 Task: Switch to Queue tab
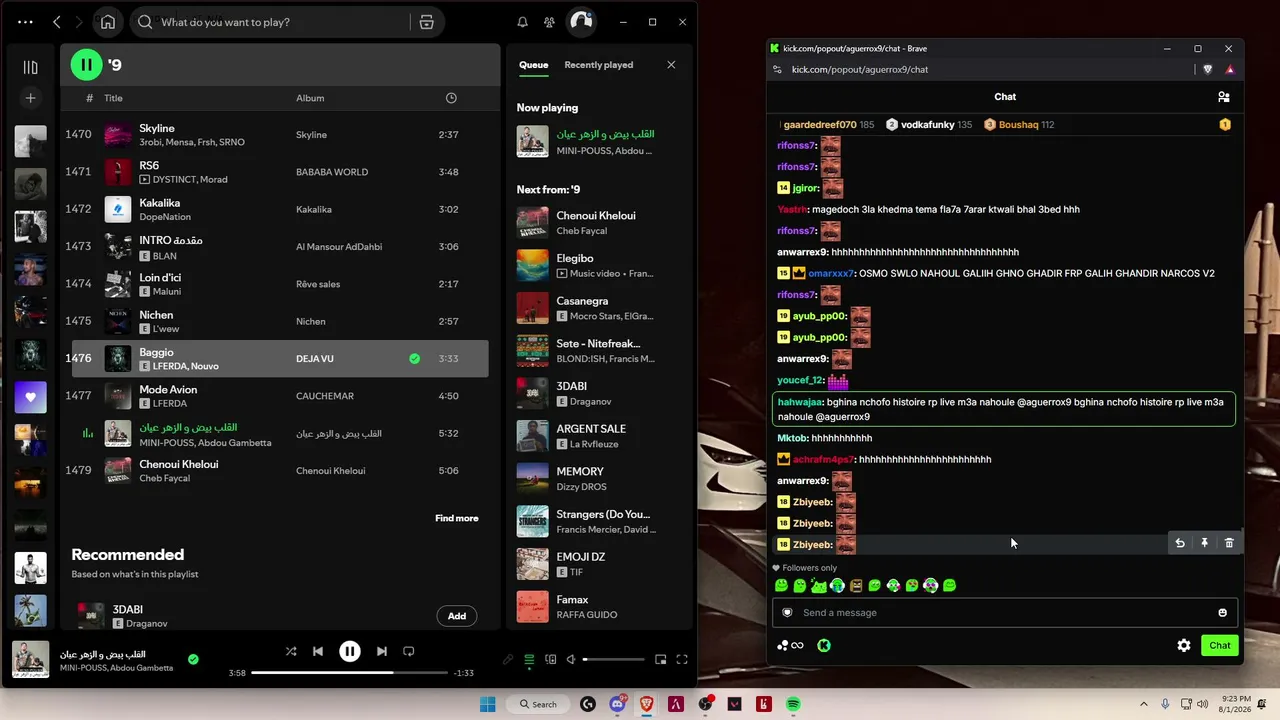point(533,65)
